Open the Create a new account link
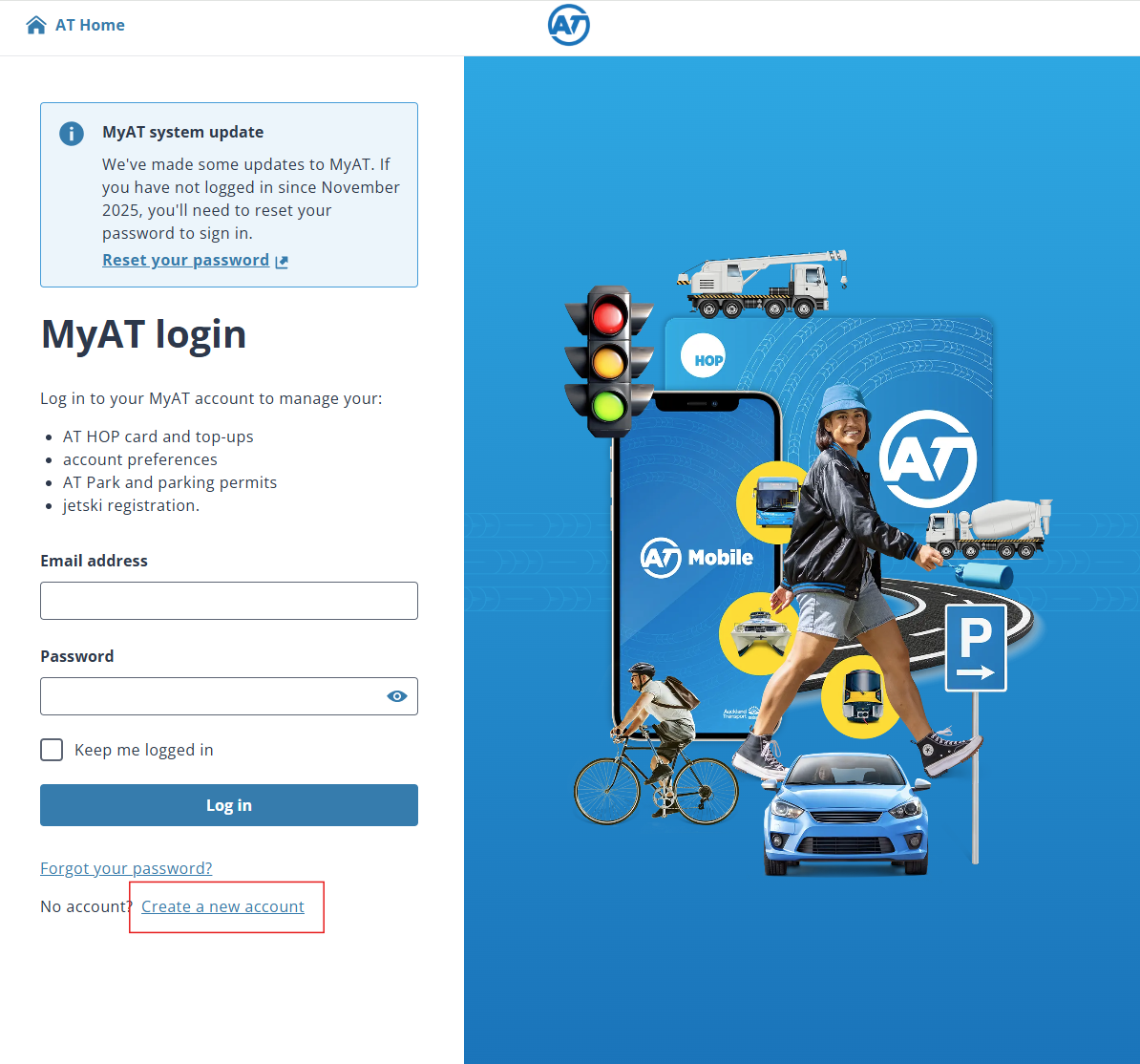The image size is (1140, 1064). pyautogui.click(x=222, y=907)
